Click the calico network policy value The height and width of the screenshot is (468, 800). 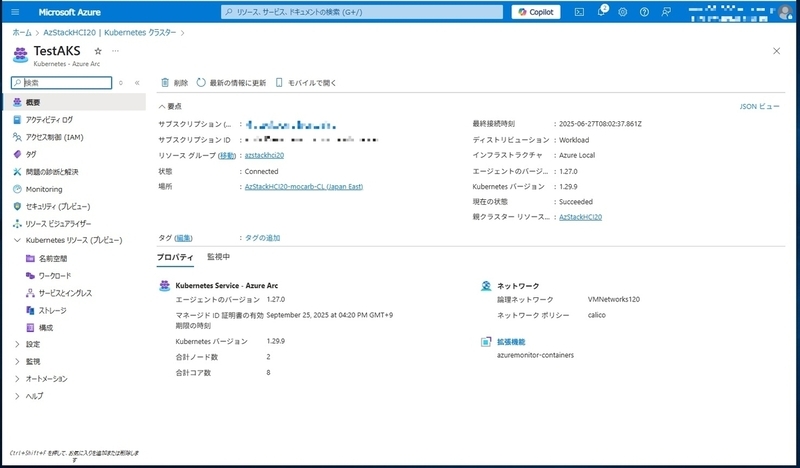(x=596, y=315)
